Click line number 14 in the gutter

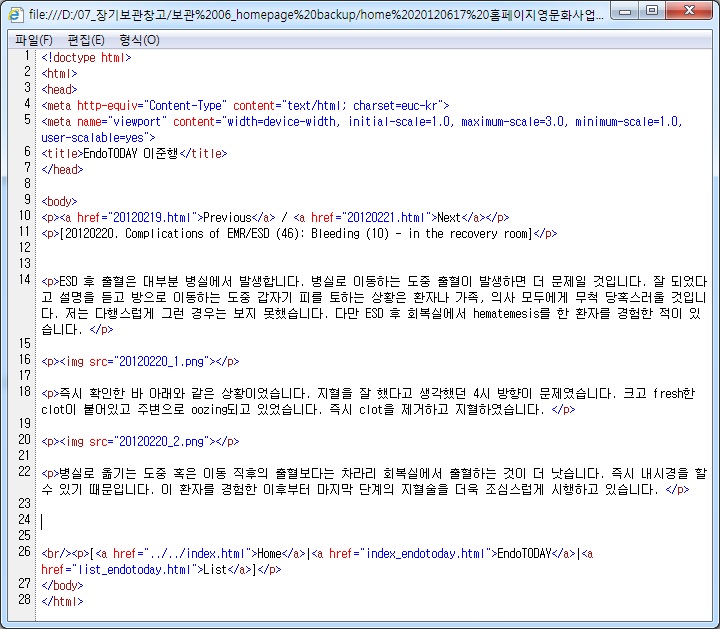[24, 280]
